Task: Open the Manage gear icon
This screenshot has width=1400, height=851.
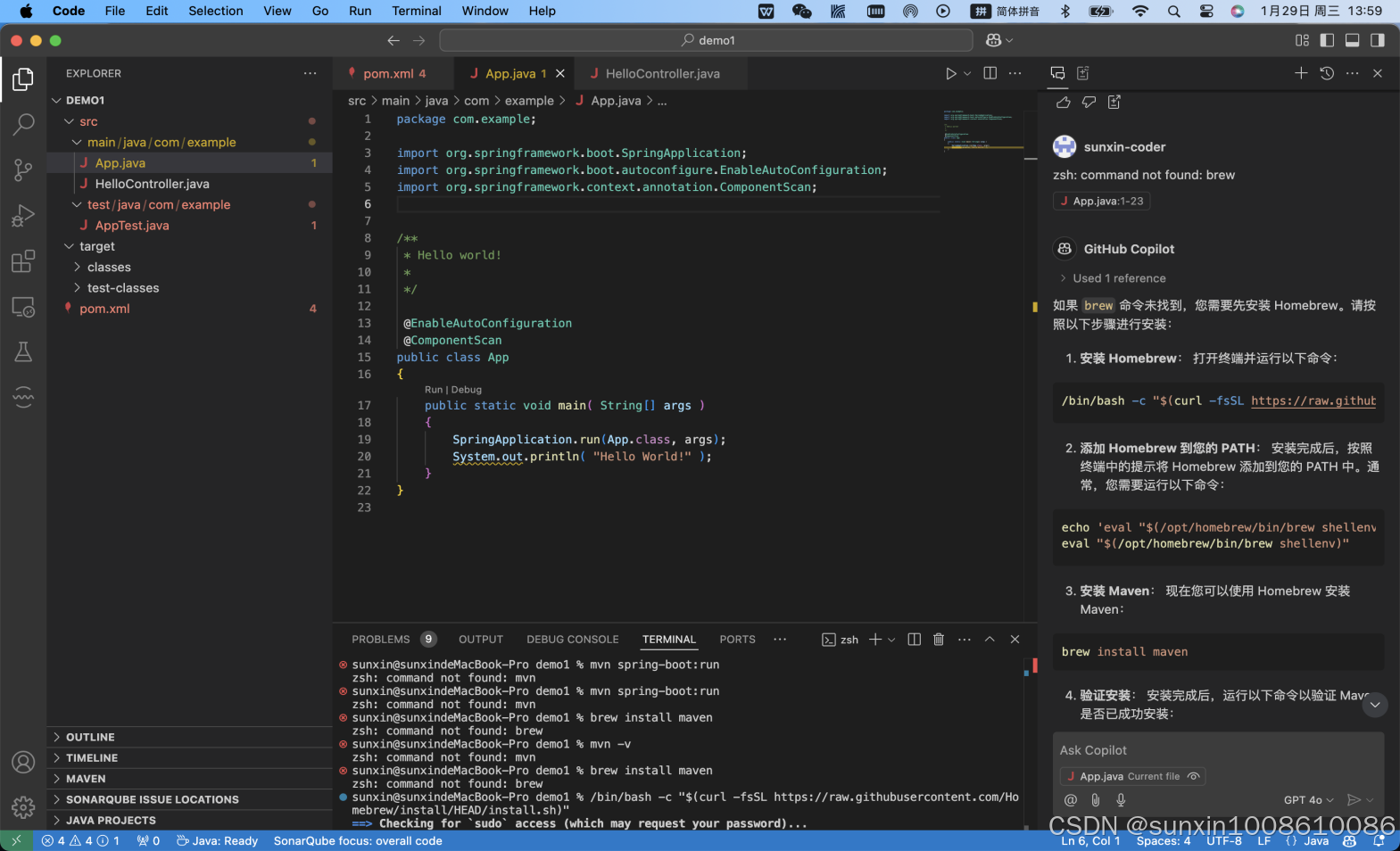Action: coord(23,807)
